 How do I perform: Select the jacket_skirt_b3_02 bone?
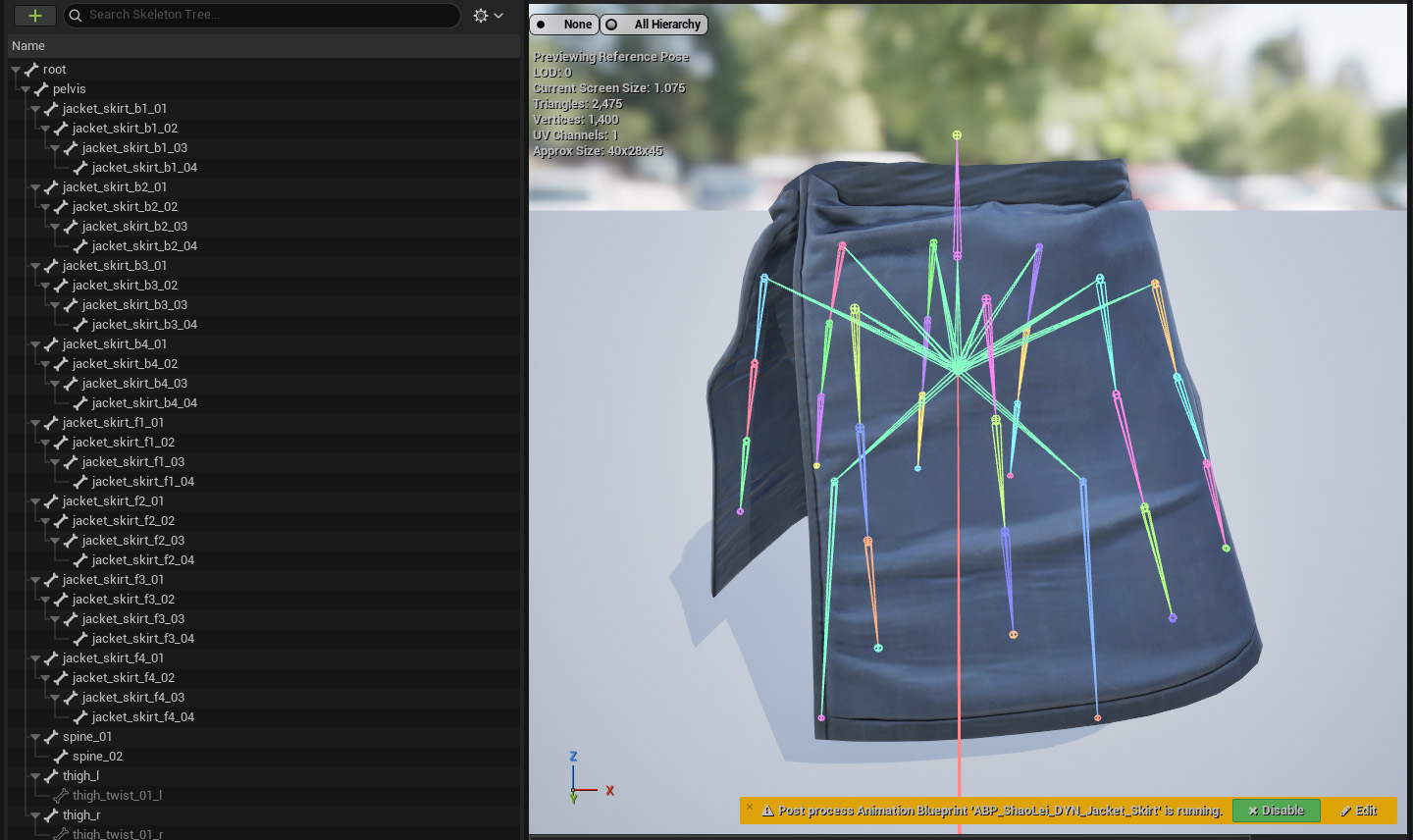click(x=125, y=286)
